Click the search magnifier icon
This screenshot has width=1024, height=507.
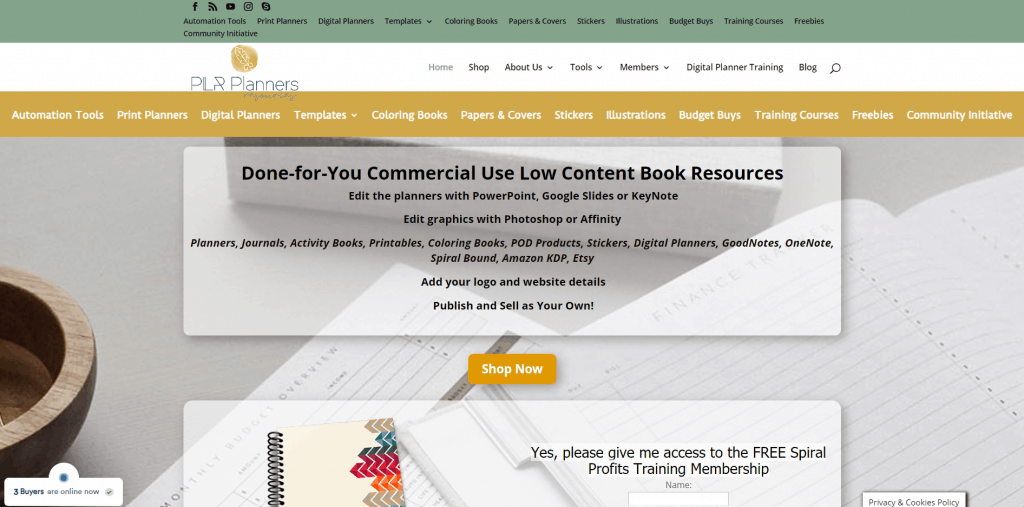tap(835, 68)
